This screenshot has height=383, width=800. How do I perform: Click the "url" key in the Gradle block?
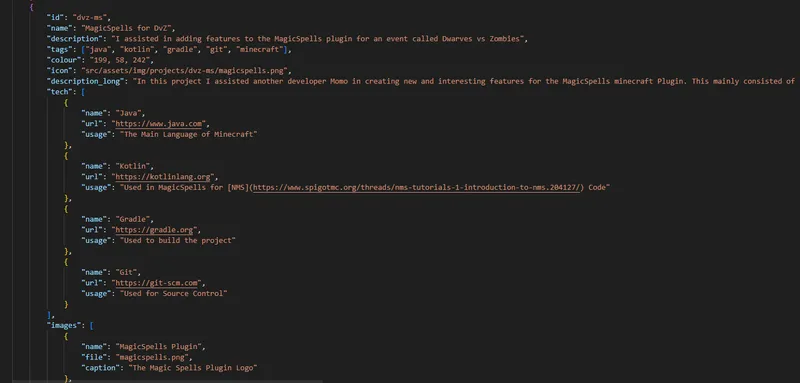(x=92, y=230)
